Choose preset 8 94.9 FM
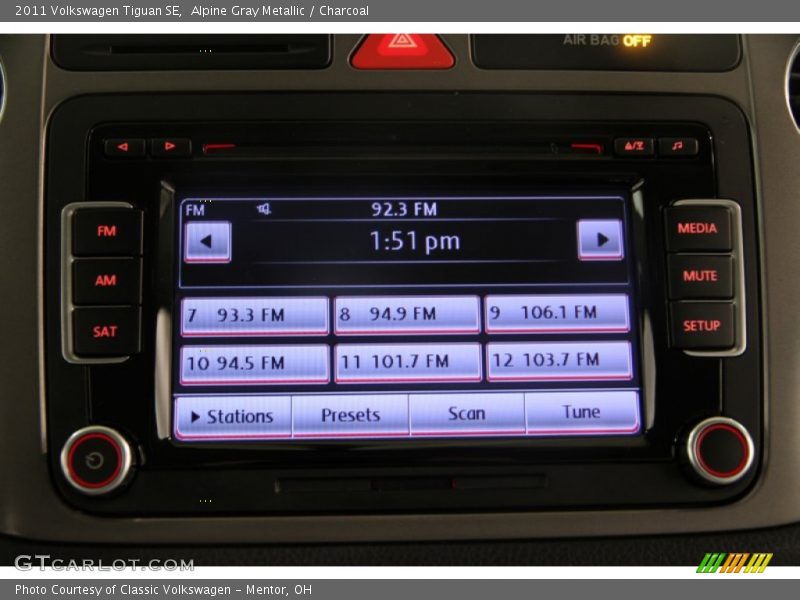 [407, 314]
